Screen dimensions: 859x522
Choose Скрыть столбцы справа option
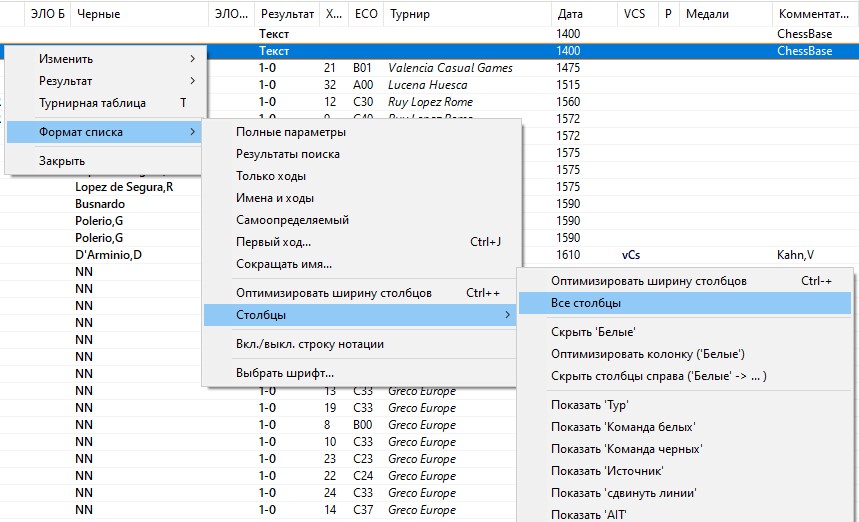(x=685, y=376)
